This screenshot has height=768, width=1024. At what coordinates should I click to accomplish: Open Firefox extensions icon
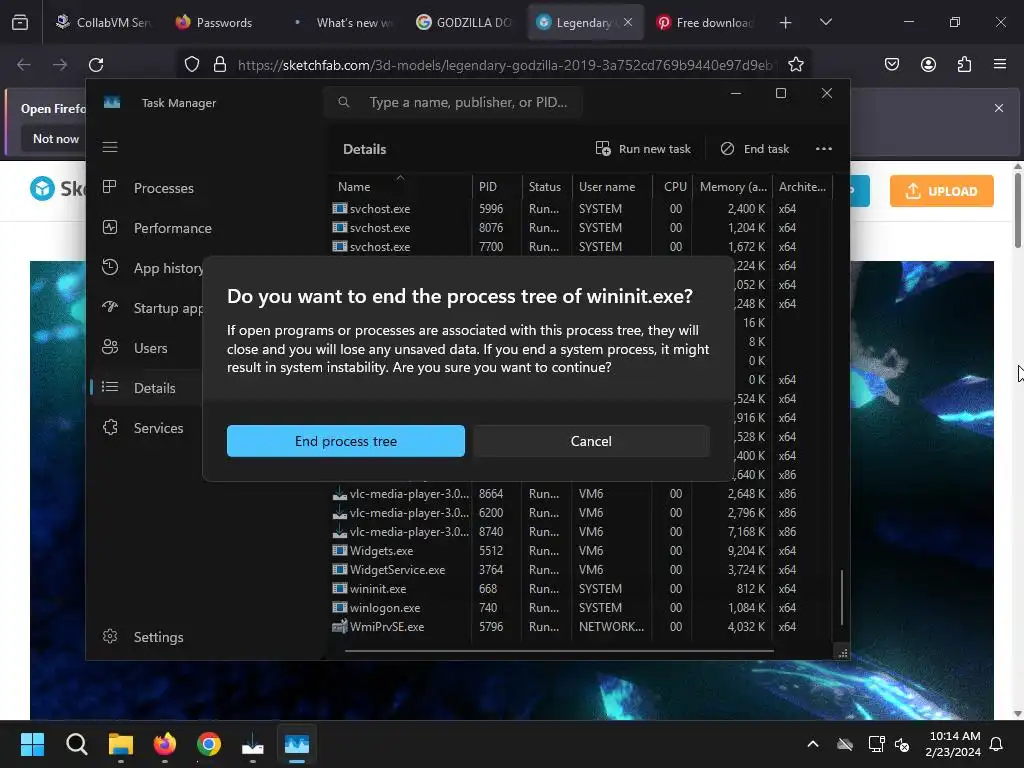coord(964,65)
